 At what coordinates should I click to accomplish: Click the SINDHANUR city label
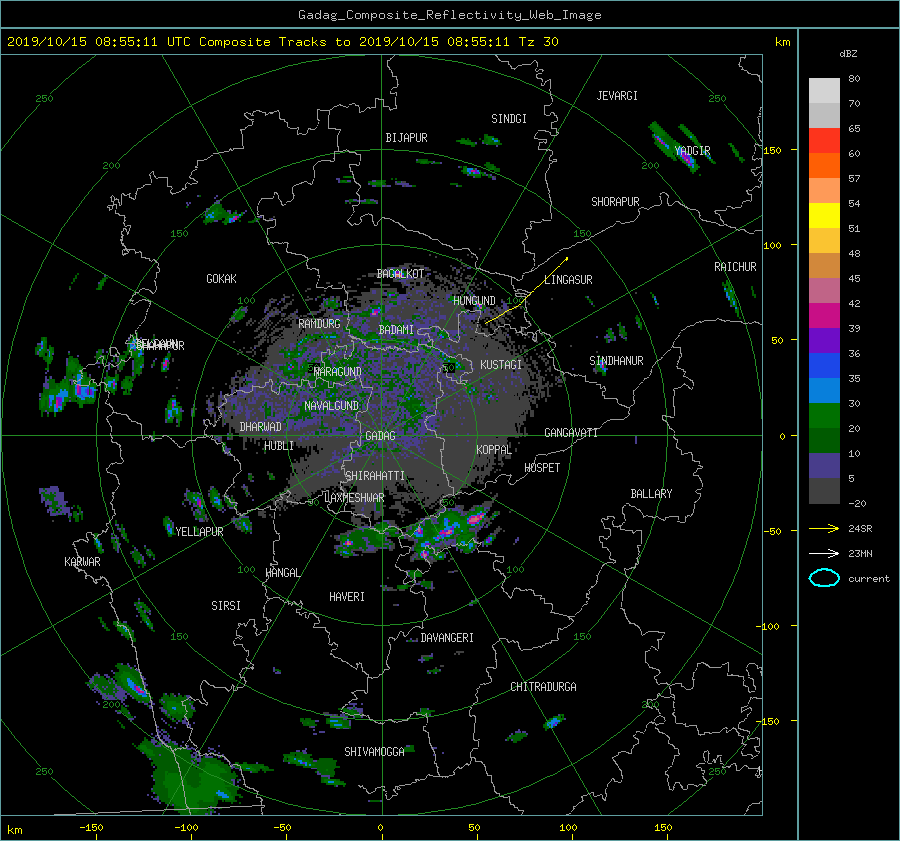tap(616, 361)
